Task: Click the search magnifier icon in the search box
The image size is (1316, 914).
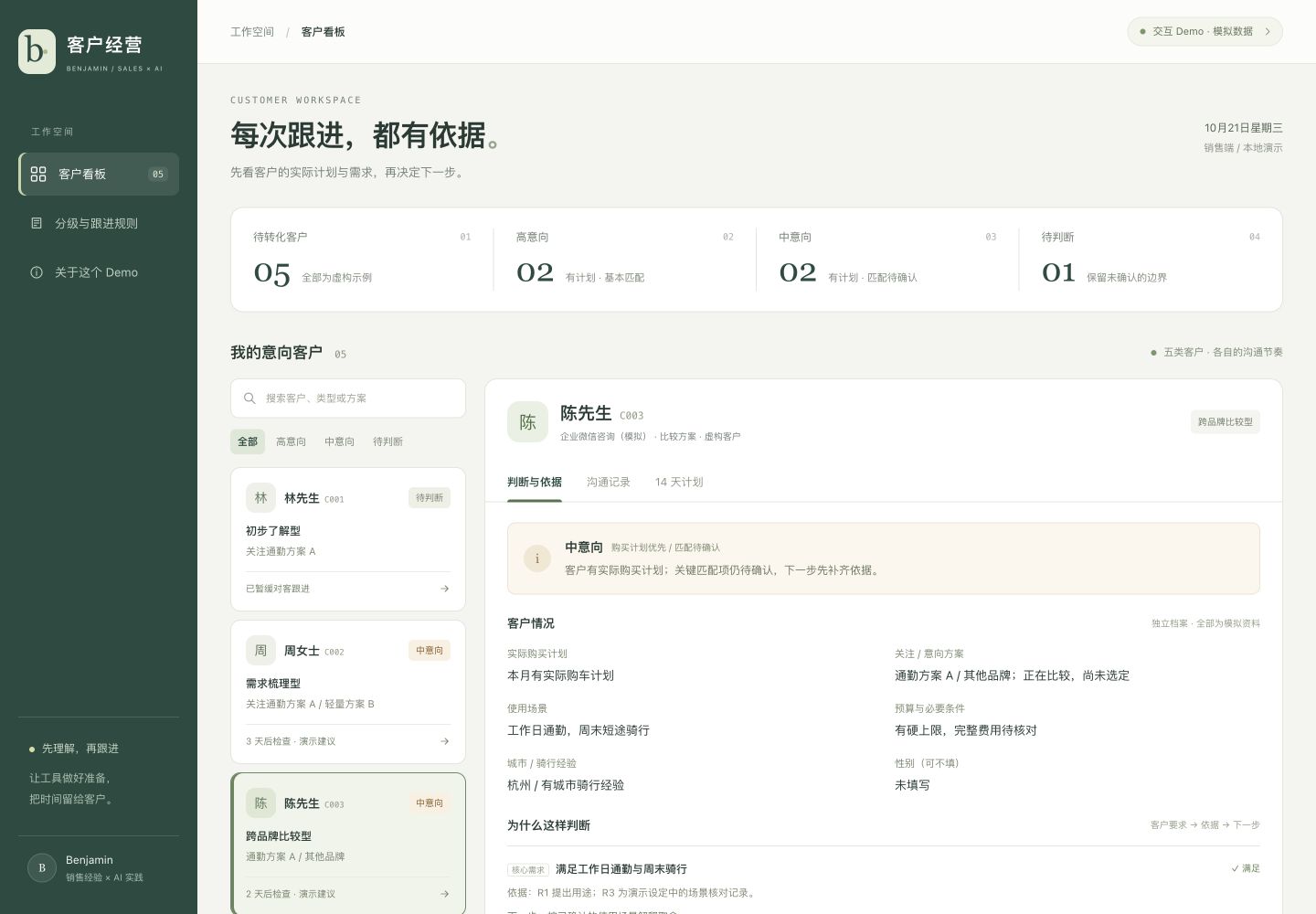Action: (x=249, y=399)
